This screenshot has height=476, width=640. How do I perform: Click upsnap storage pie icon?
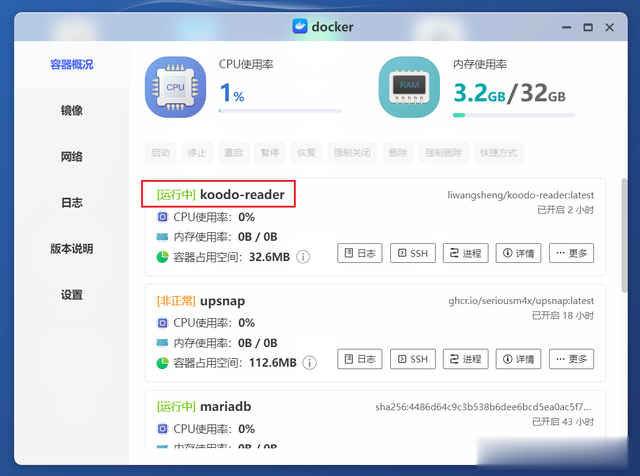162,363
